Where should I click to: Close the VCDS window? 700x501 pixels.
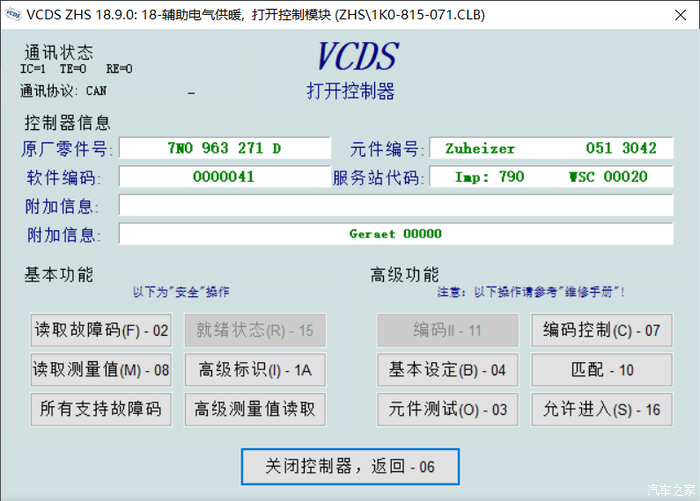tap(674, 15)
